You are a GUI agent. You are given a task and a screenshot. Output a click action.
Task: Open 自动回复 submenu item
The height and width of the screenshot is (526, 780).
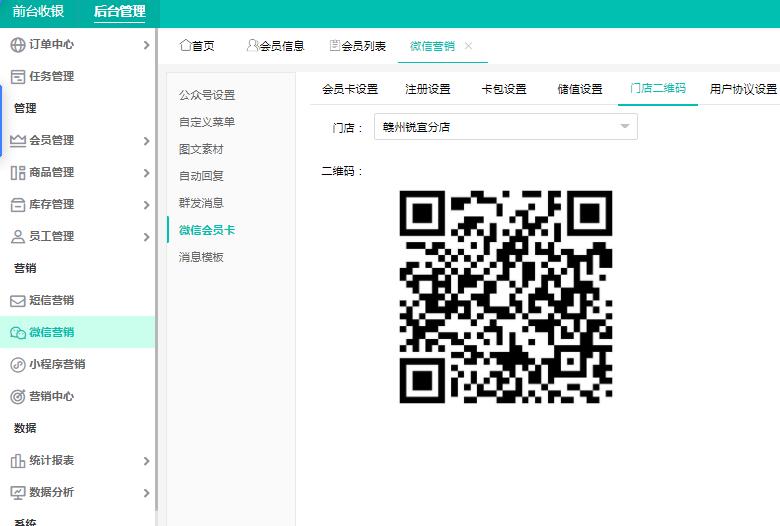point(201,176)
